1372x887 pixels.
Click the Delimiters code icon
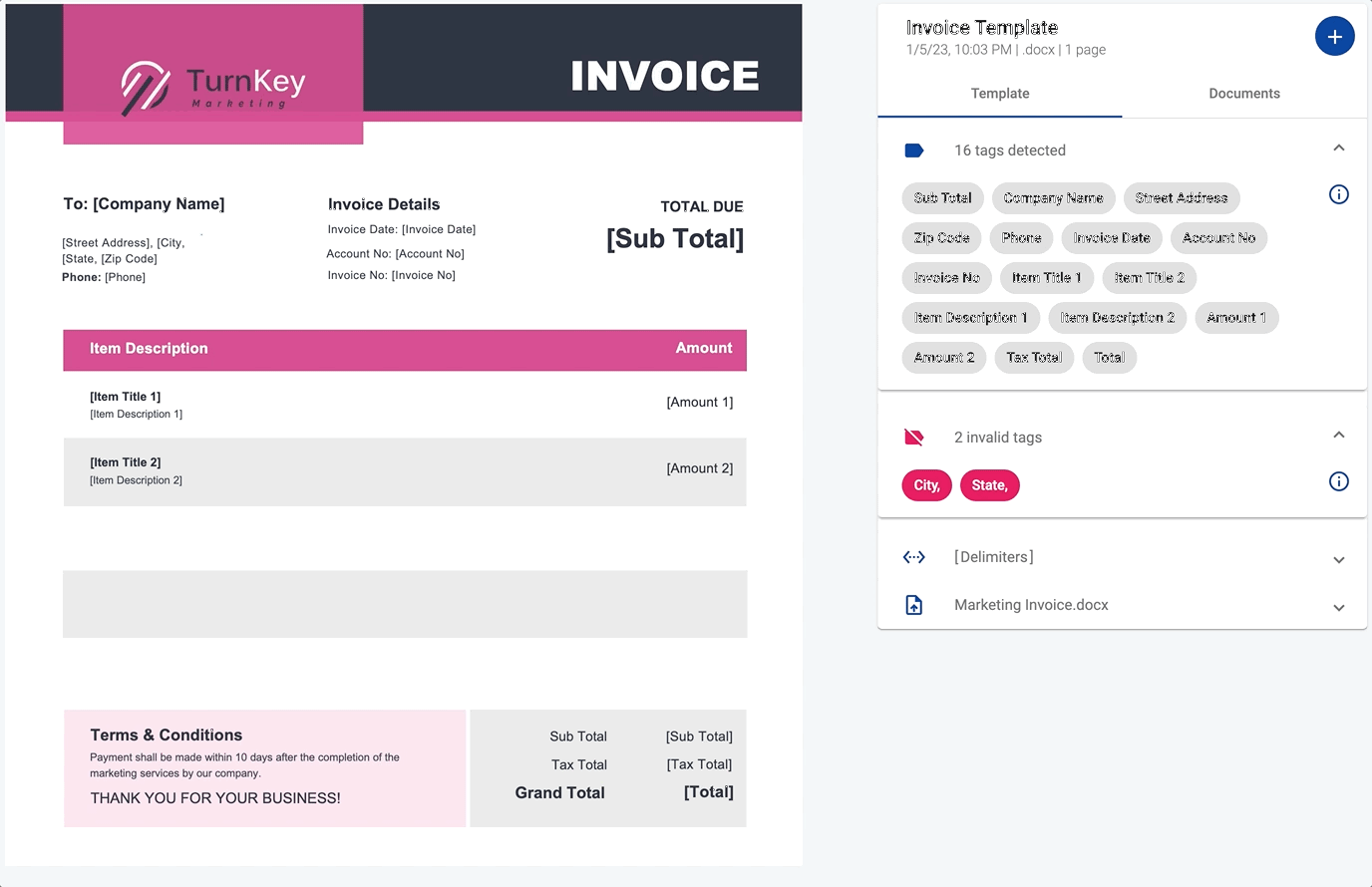click(913, 557)
